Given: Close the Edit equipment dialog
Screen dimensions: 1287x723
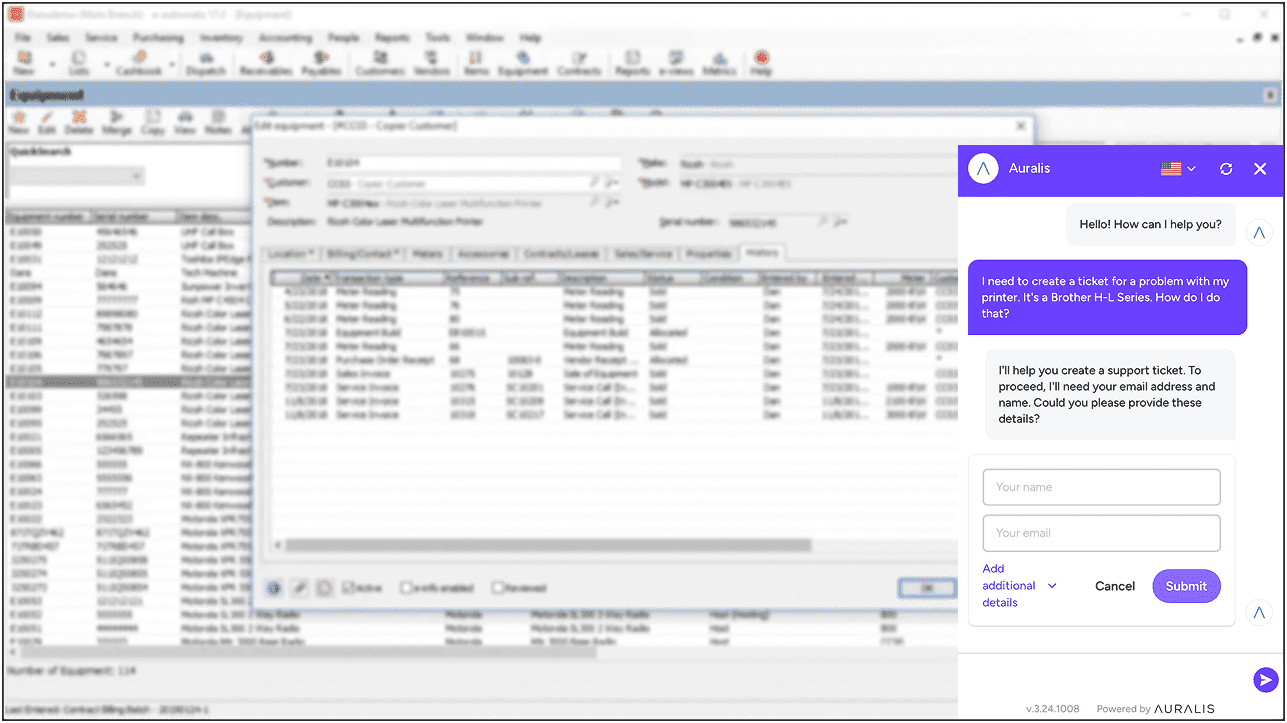Looking at the screenshot, I should [x=1020, y=126].
